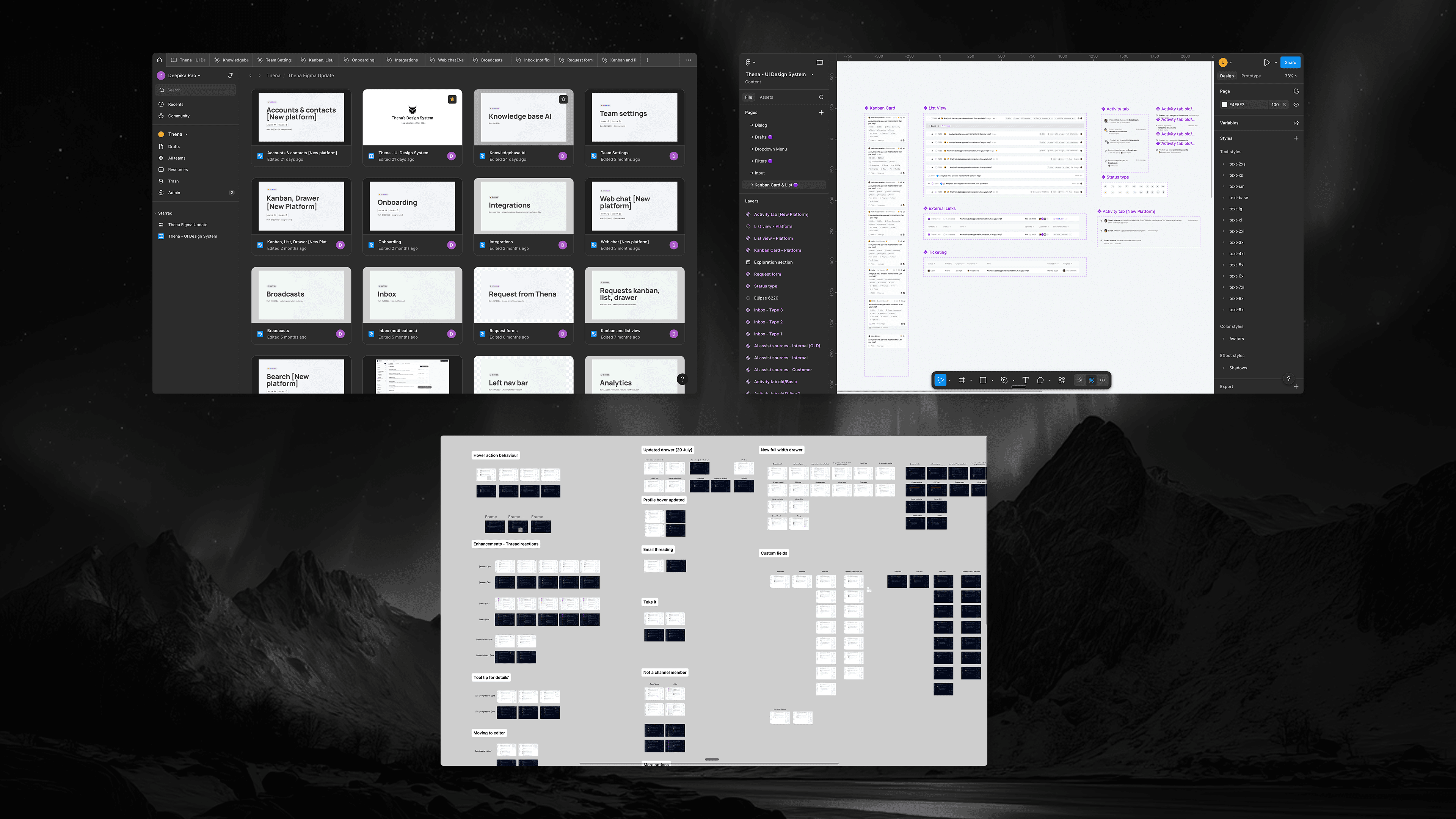
Task: Select the Pen tool
Action: click(1004, 380)
